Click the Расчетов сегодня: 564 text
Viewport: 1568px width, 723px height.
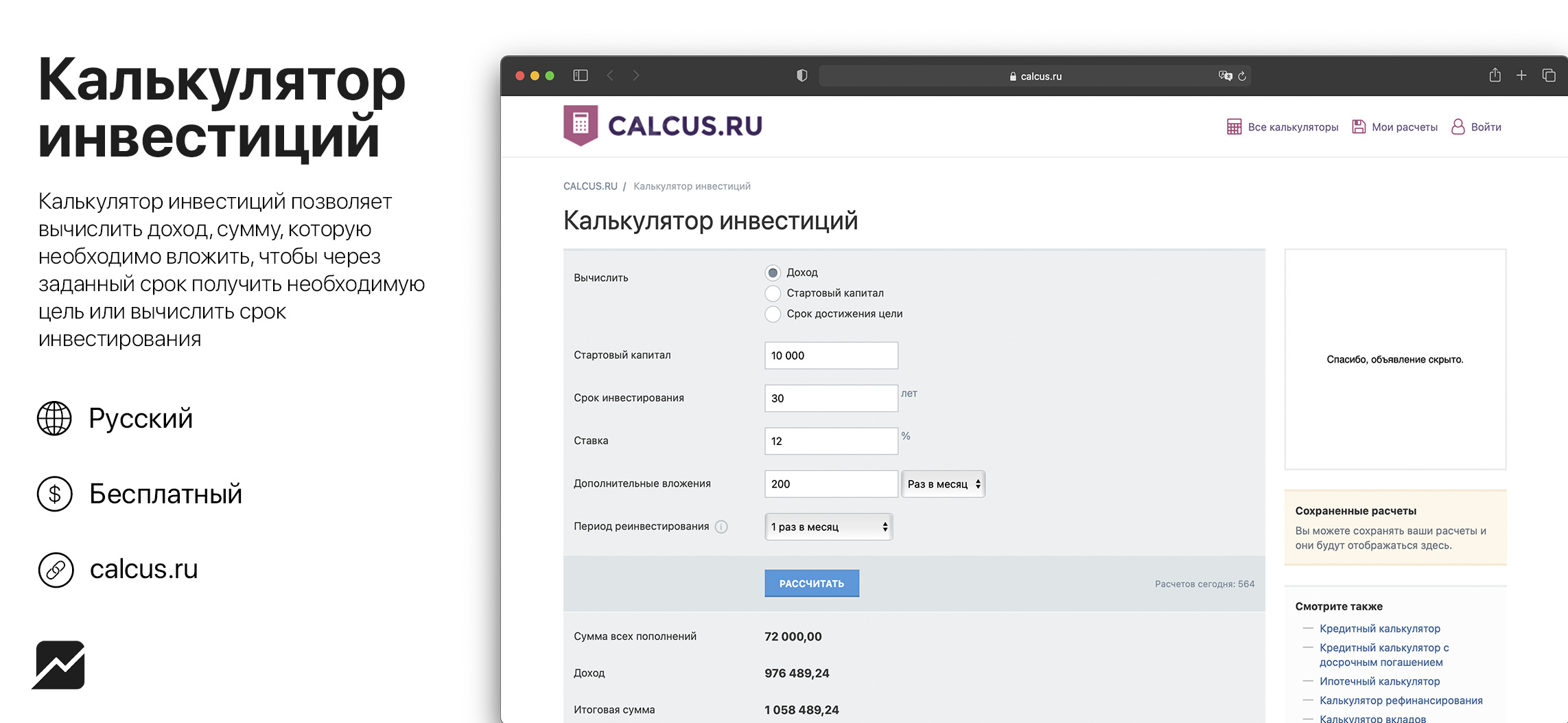[x=1204, y=584]
